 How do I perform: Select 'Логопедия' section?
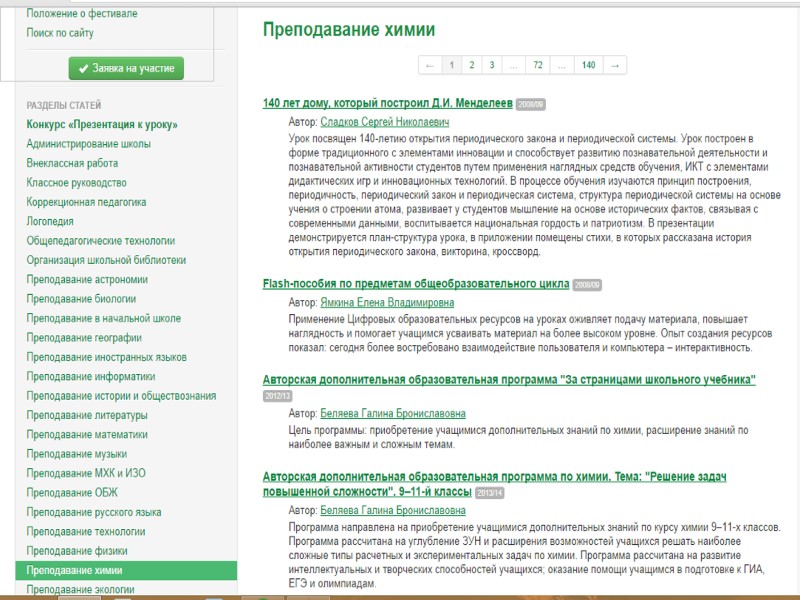[x=50, y=221]
